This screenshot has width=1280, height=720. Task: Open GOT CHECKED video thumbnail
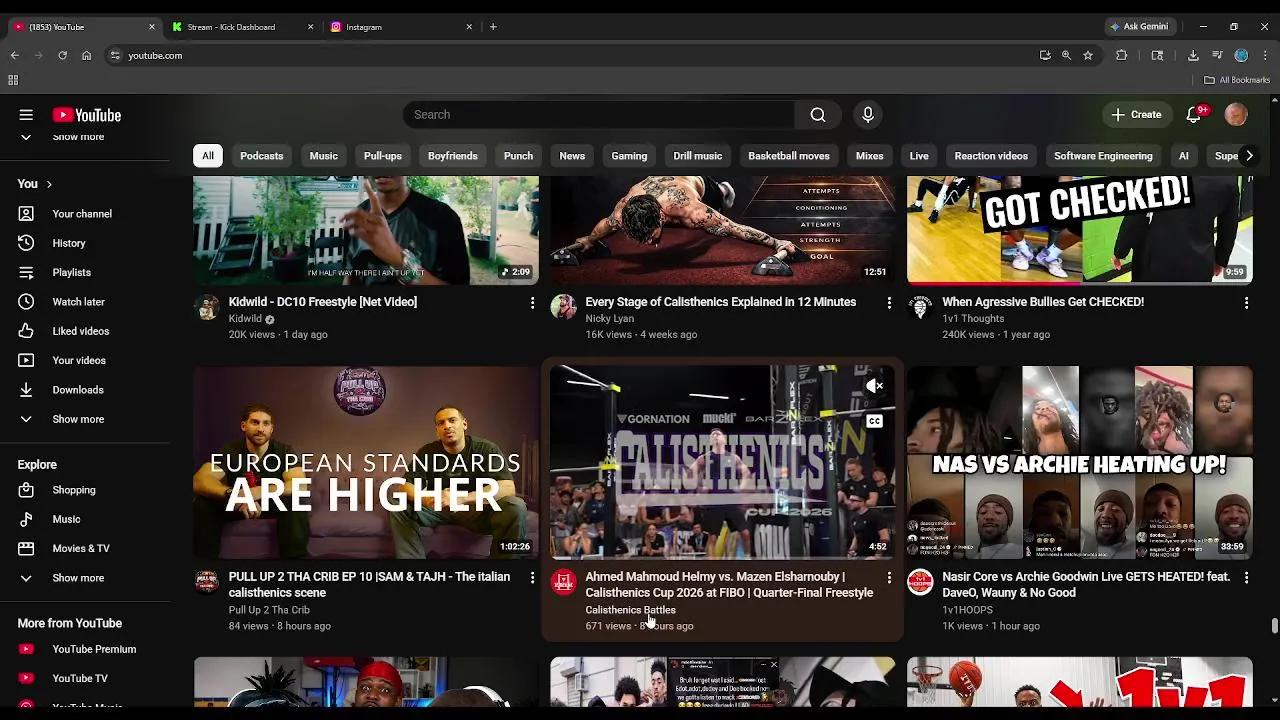click(x=1080, y=230)
